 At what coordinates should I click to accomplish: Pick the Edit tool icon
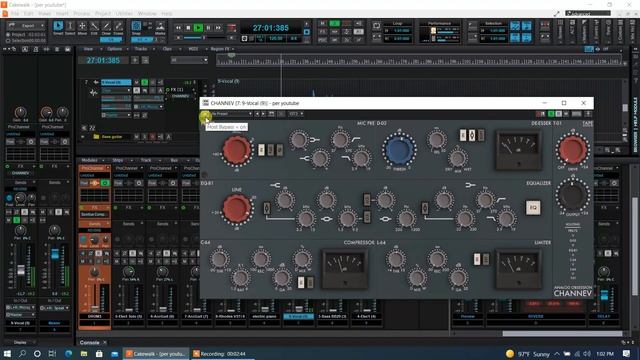(94, 26)
